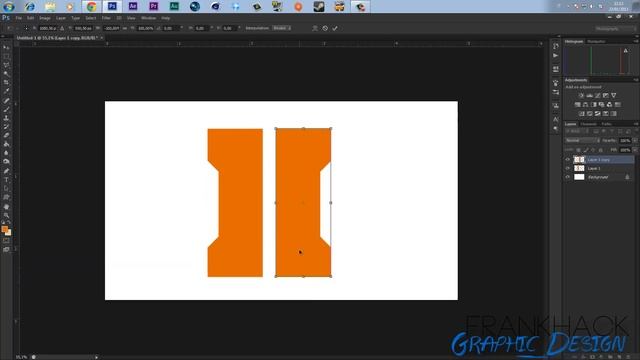This screenshot has width=640, height=360.
Task: Select the History Brush tool
Action: coord(6,127)
